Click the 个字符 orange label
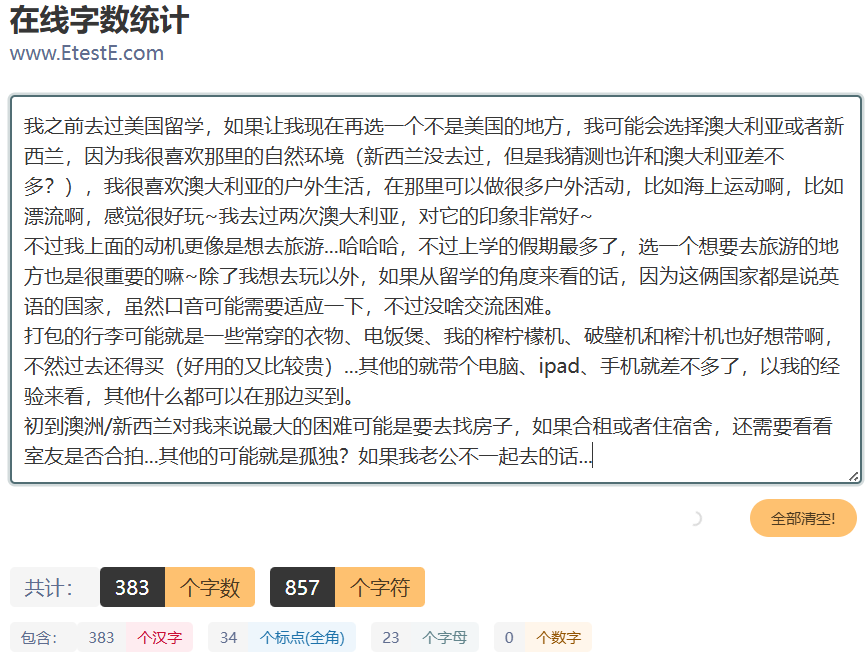Screen dimensions: 867x652 click(x=379, y=587)
